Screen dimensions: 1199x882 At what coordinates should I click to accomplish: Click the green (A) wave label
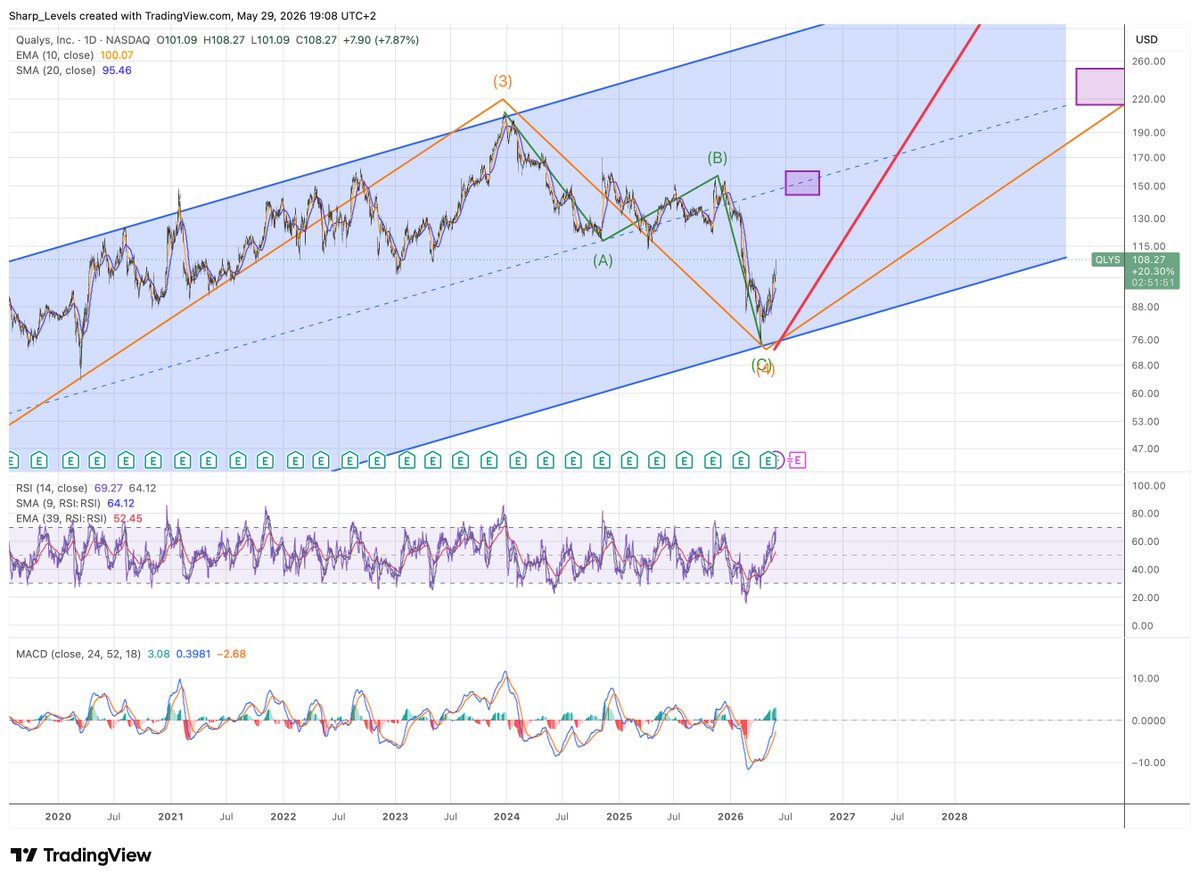tap(603, 261)
